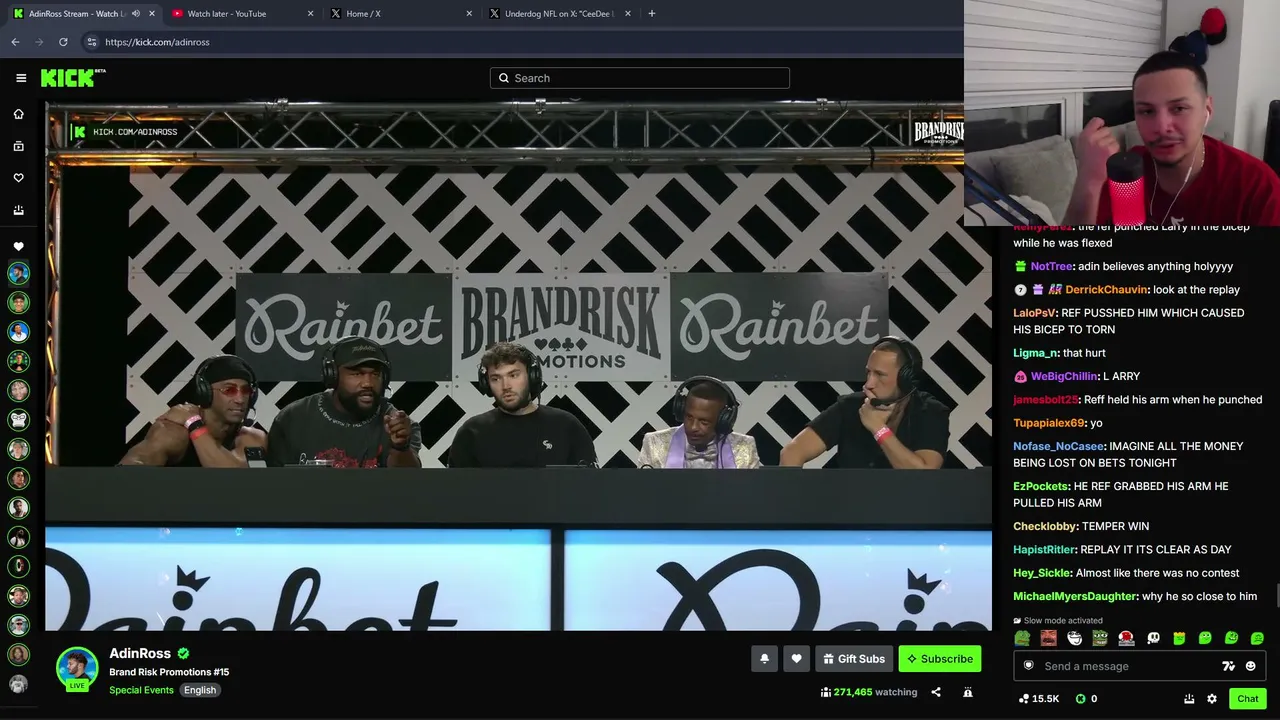Click the Send a message chat field

pyautogui.click(x=1140, y=666)
